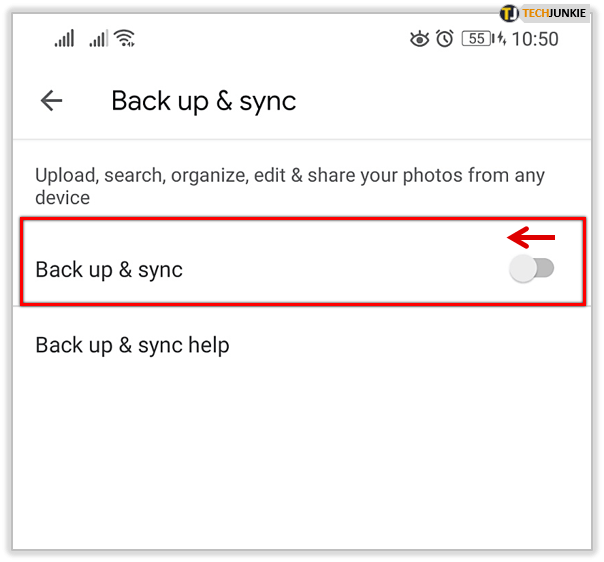Click the alarm clock status icon

tap(445, 40)
